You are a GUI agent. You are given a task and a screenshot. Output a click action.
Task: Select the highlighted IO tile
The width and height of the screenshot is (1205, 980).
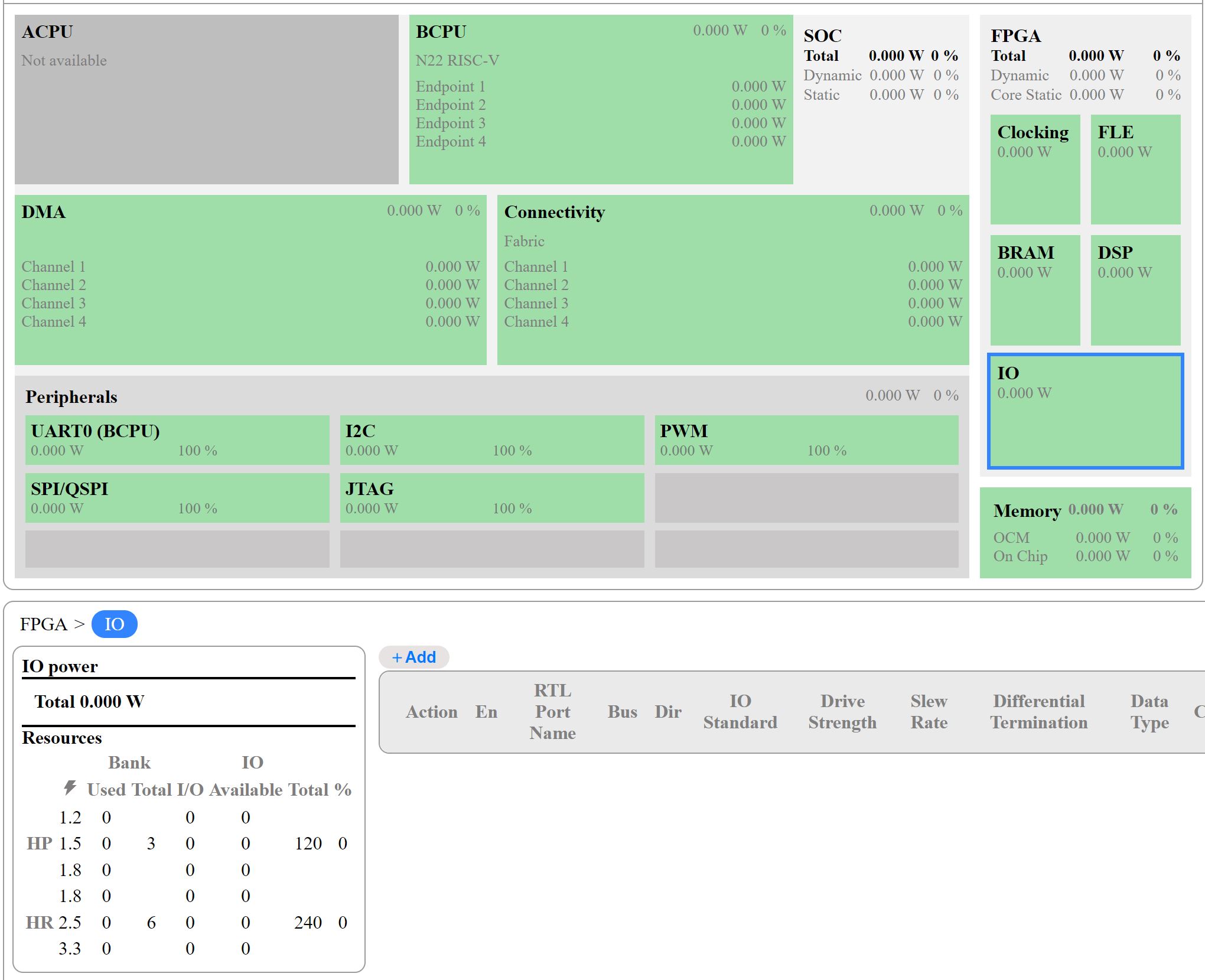coord(1085,411)
